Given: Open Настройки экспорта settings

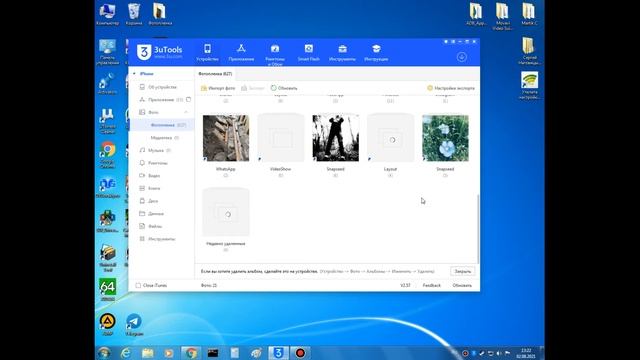Looking at the screenshot, I should 451,88.
